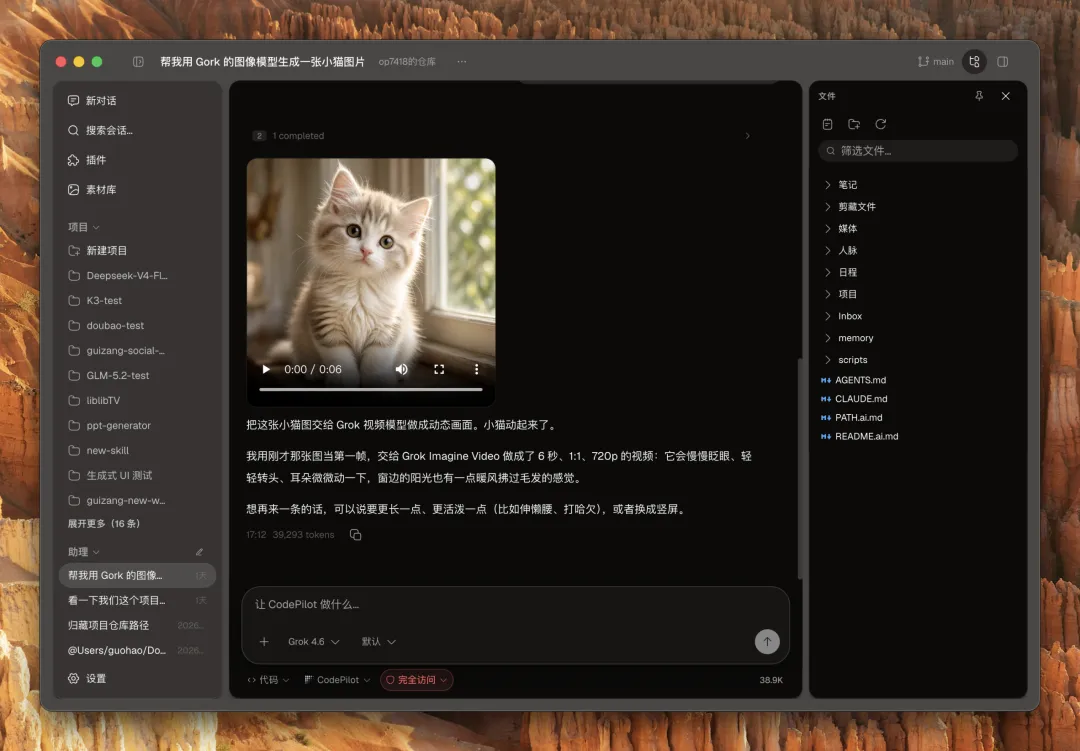Collapse the 助理 section header
The height and width of the screenshot is (751, 1080).
(x=83, y=552)
